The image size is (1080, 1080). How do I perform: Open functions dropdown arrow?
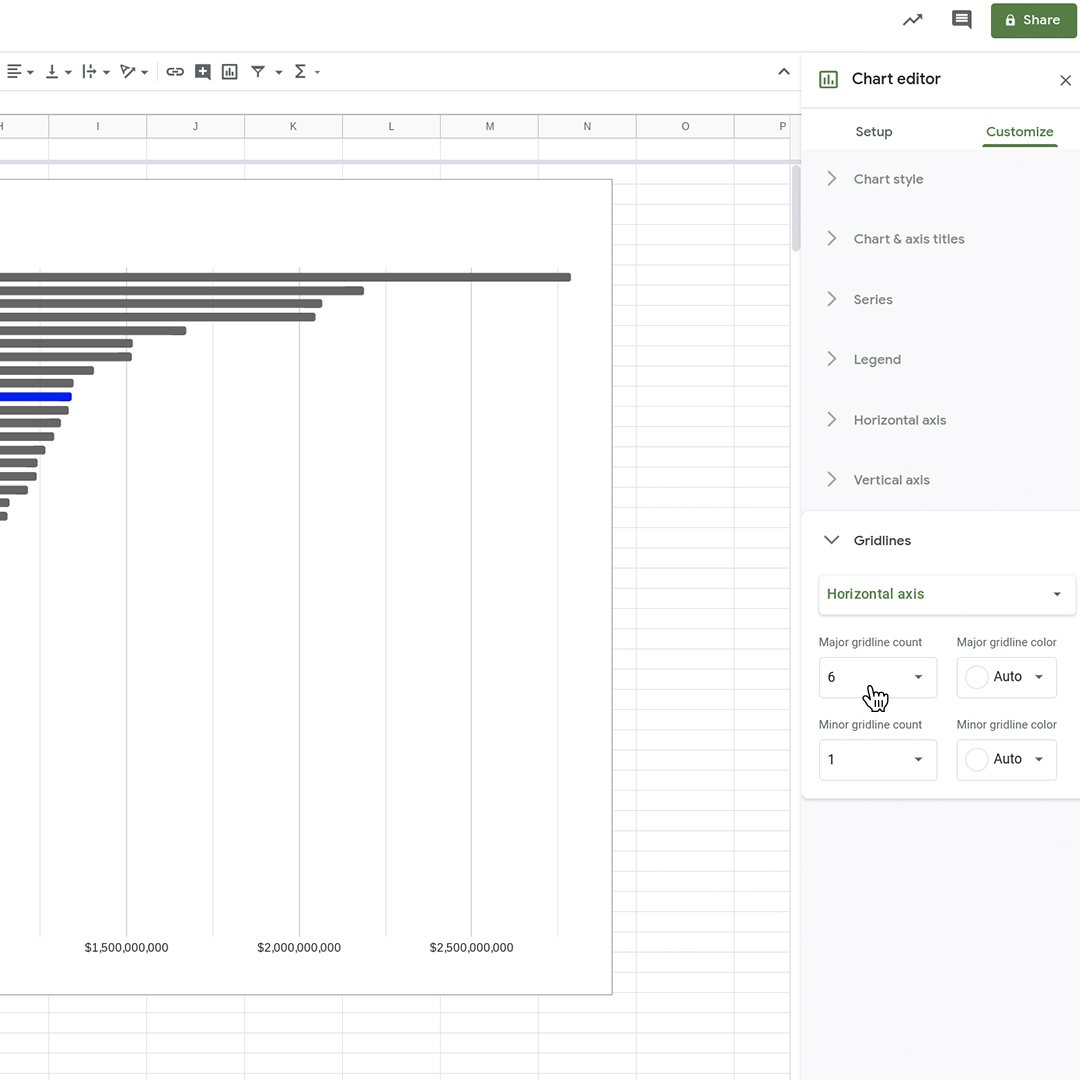[x=317, y=72]
